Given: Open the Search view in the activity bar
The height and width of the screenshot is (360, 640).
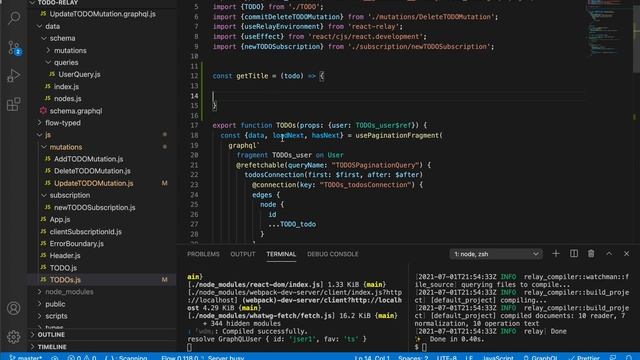Looking at the screenshot, I should [x=14, y=17].
